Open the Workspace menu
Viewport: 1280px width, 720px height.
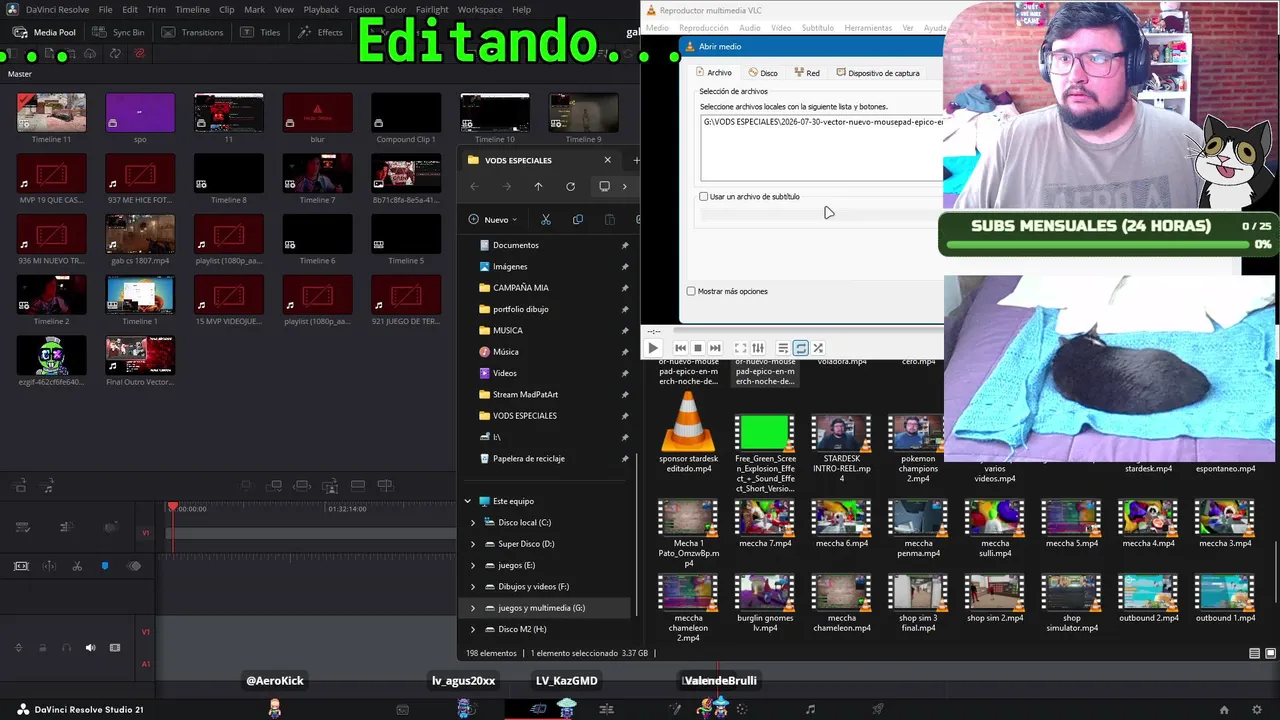[480, 10]
